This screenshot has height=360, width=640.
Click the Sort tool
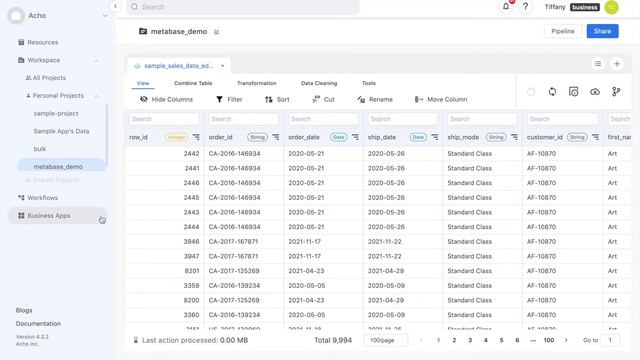pyautogui.click(x=277, y=100)
